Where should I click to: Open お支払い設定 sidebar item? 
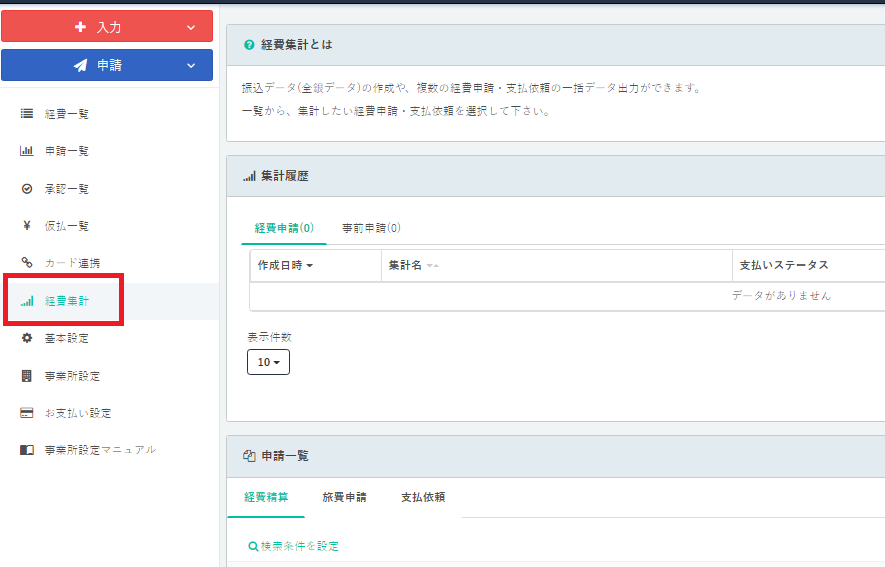78,414
